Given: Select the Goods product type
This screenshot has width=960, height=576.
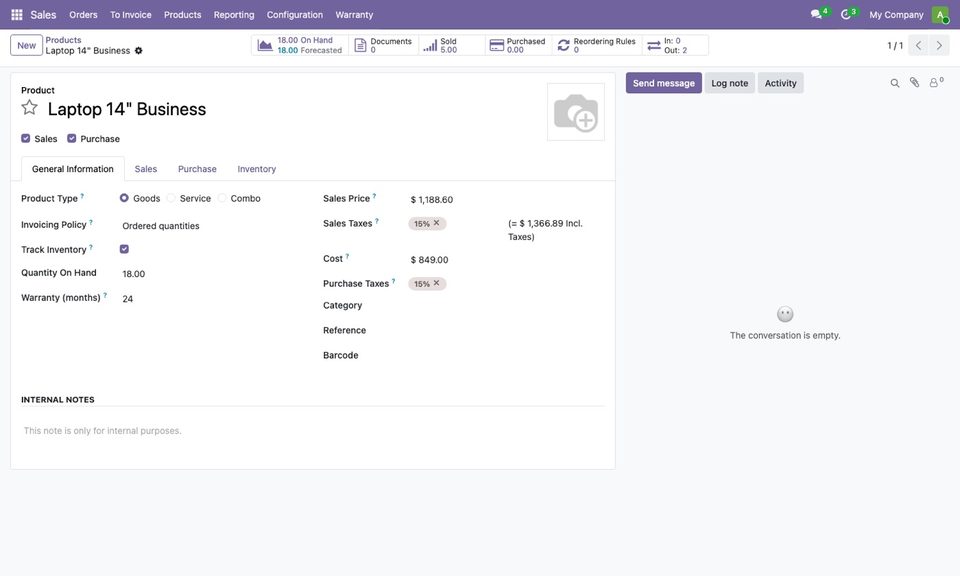Looking at the screenshot, I should tap(124, 198).
